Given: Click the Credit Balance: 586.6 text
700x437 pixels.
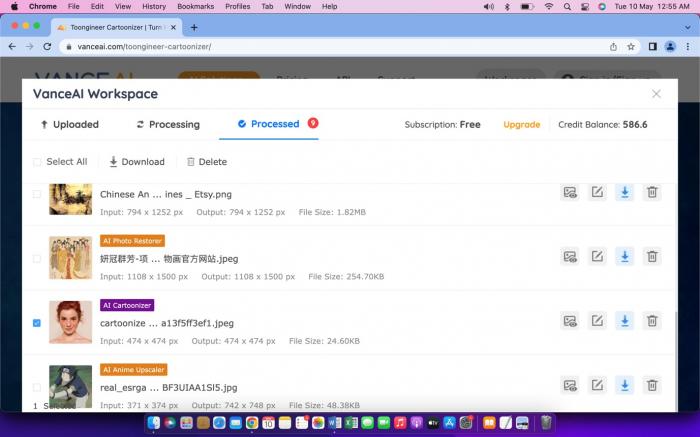Looking at the screenshot, I should coord(603,125).
